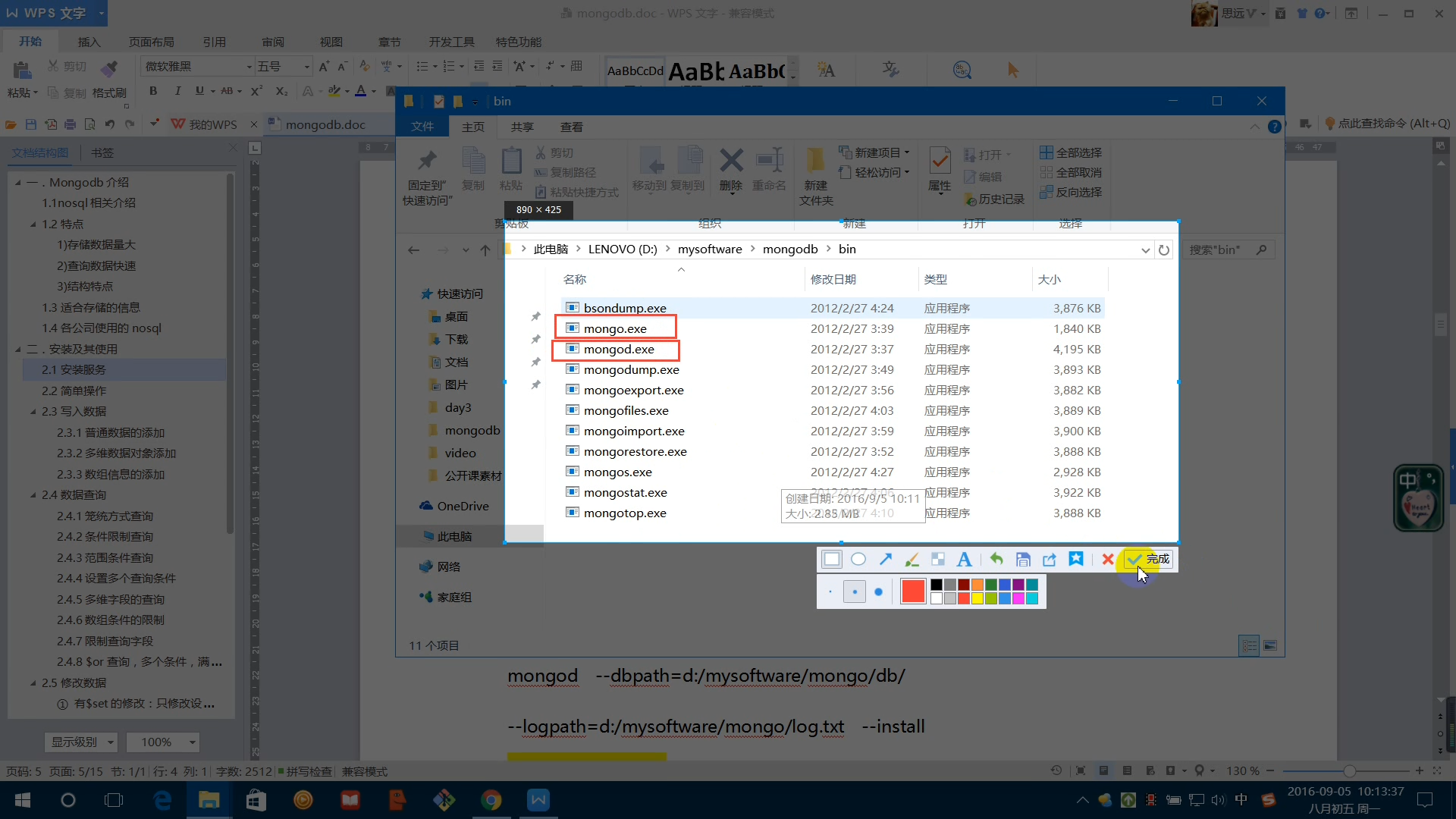This screenshot has height=819, width=1456.
Task: Click the Windows Start button
Action: click(x=23, y=800)
